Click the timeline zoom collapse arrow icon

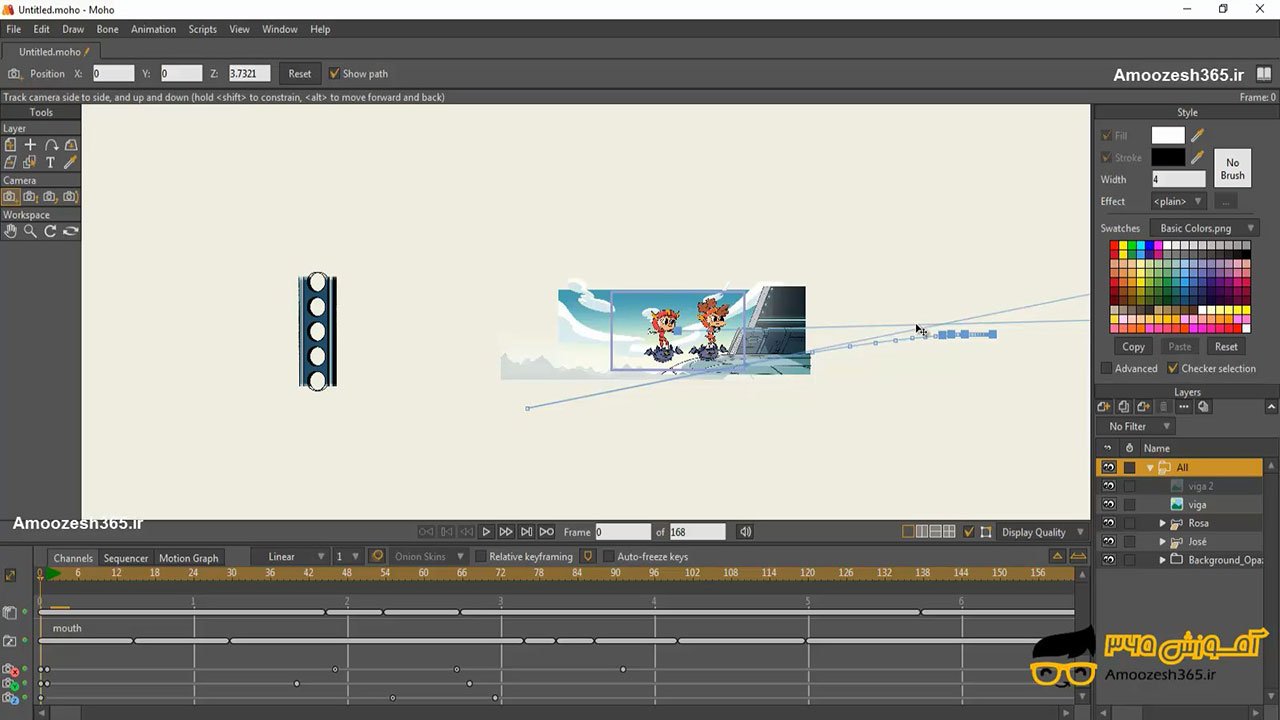click(1057, 556)
